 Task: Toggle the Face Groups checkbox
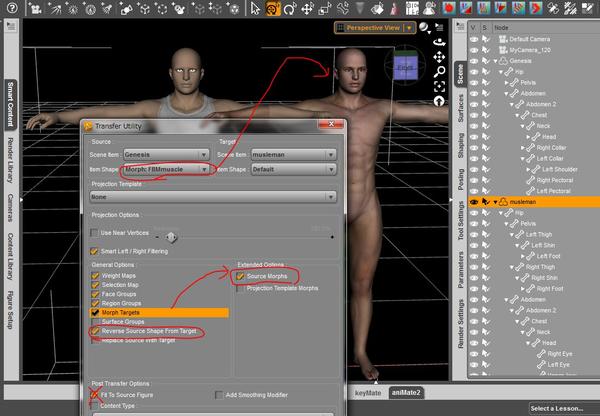pyautogui.click(x=95, y=294)
